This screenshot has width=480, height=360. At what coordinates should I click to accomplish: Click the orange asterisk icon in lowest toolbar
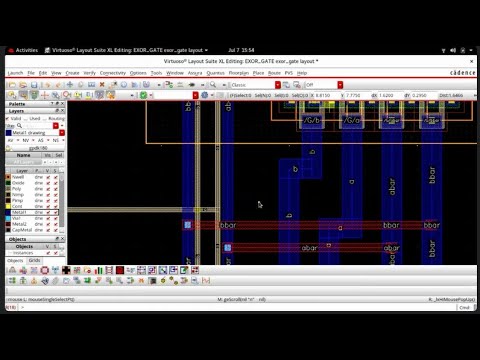(x=141, y=281)
